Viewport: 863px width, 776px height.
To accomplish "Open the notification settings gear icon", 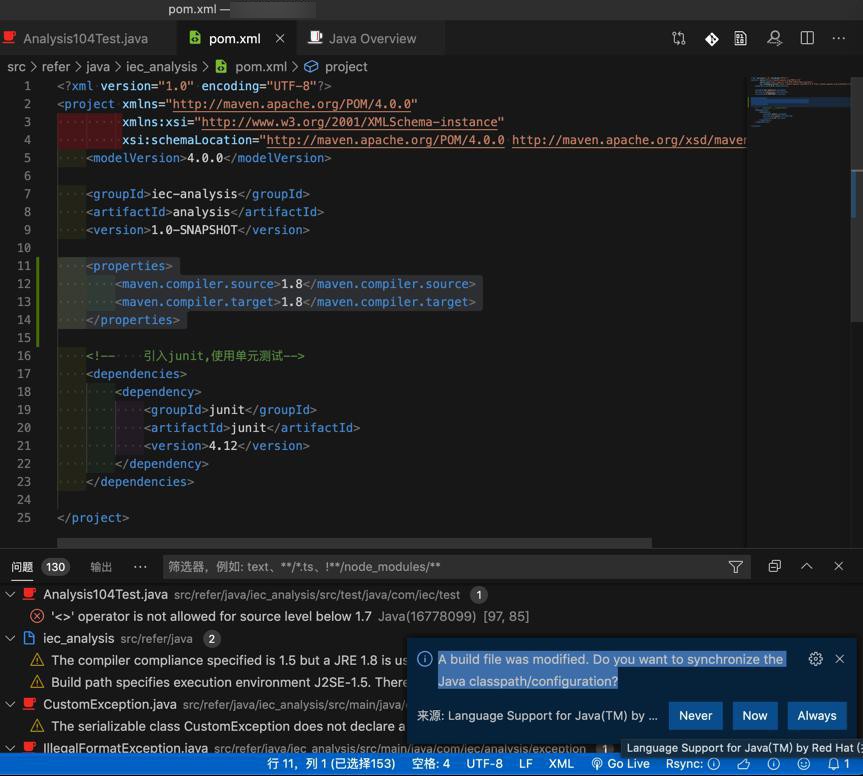I will click(x=815, y=659).
